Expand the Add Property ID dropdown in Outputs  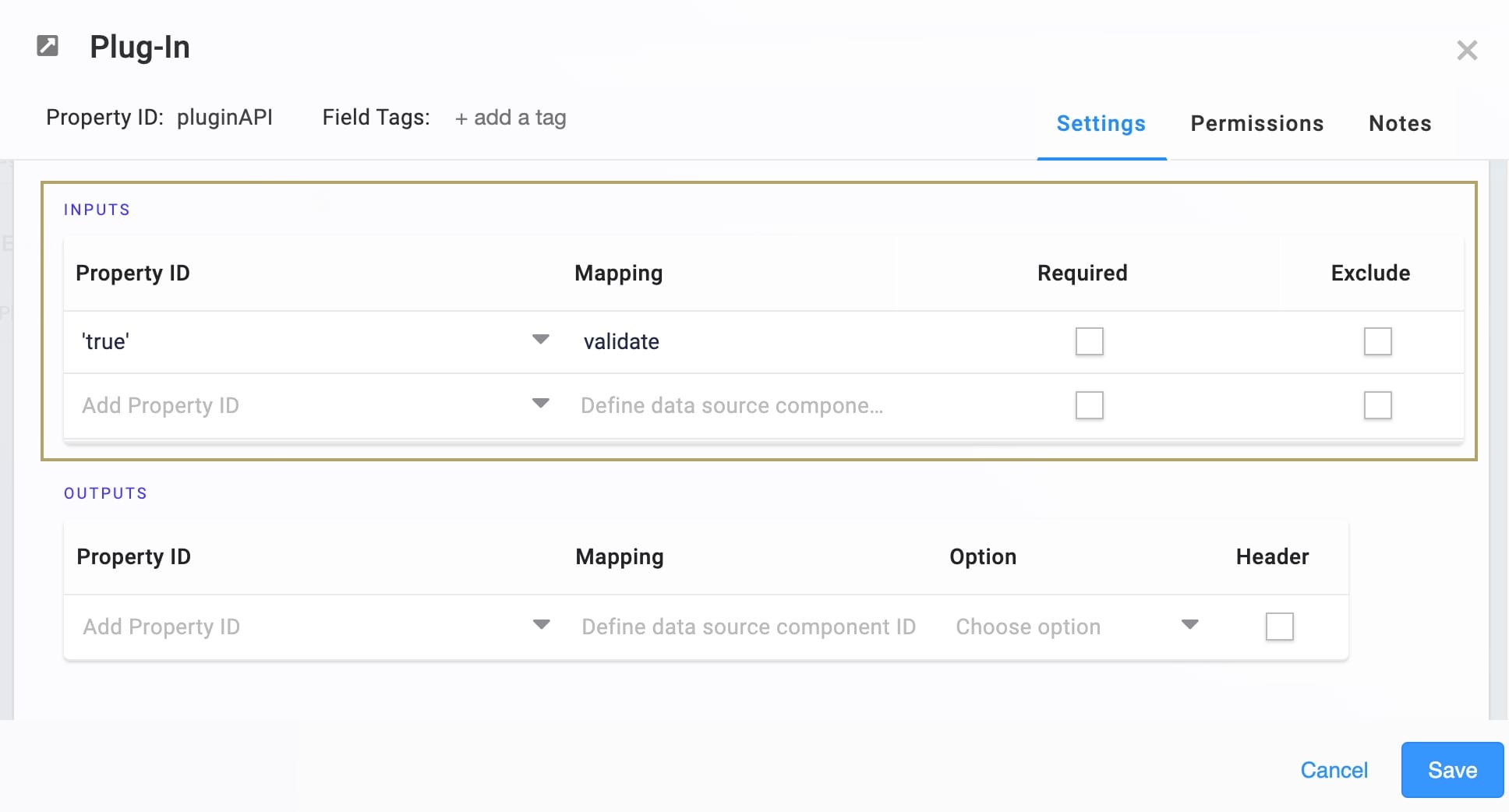click(541, 625)
